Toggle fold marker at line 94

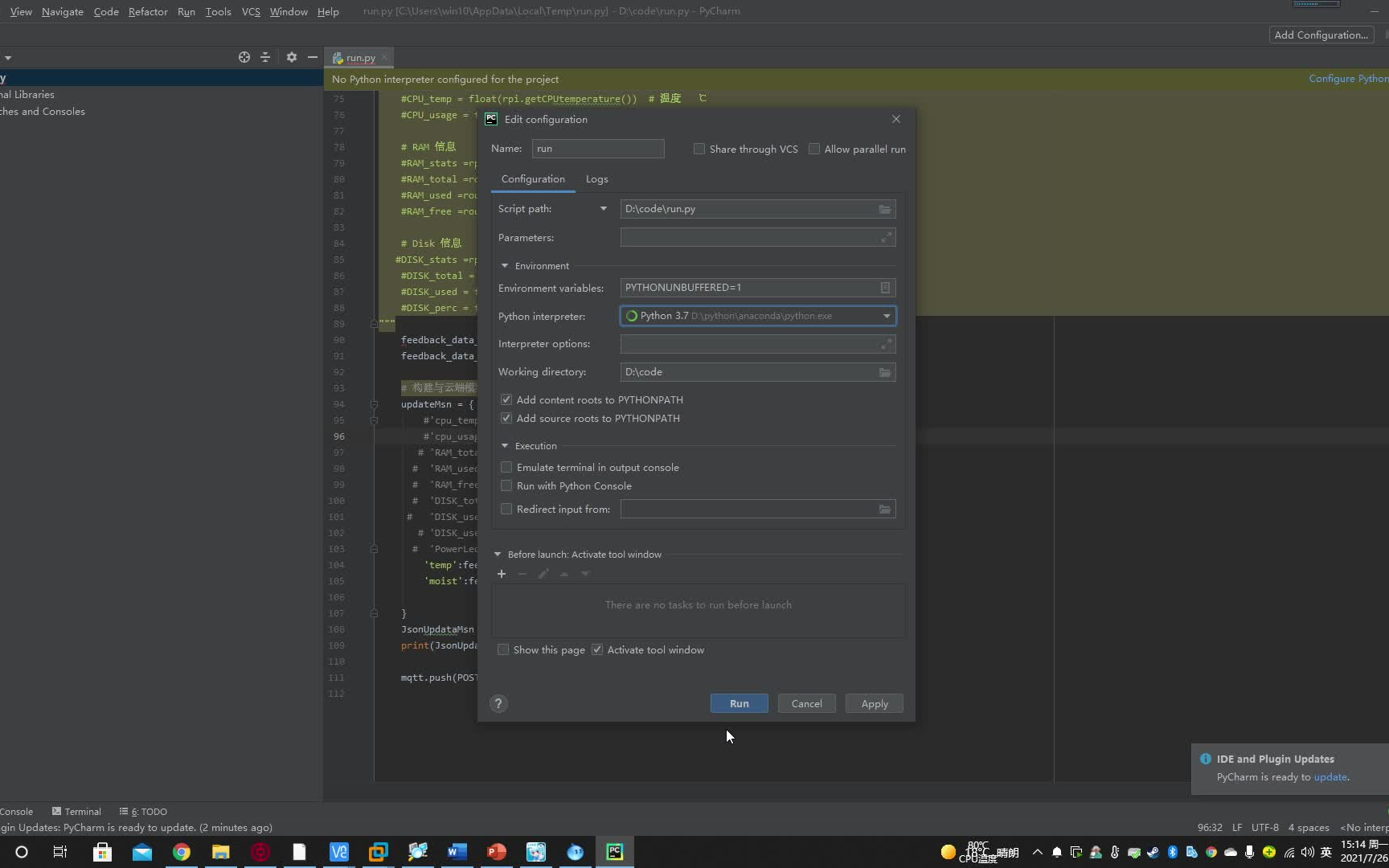tap(374, 404)
